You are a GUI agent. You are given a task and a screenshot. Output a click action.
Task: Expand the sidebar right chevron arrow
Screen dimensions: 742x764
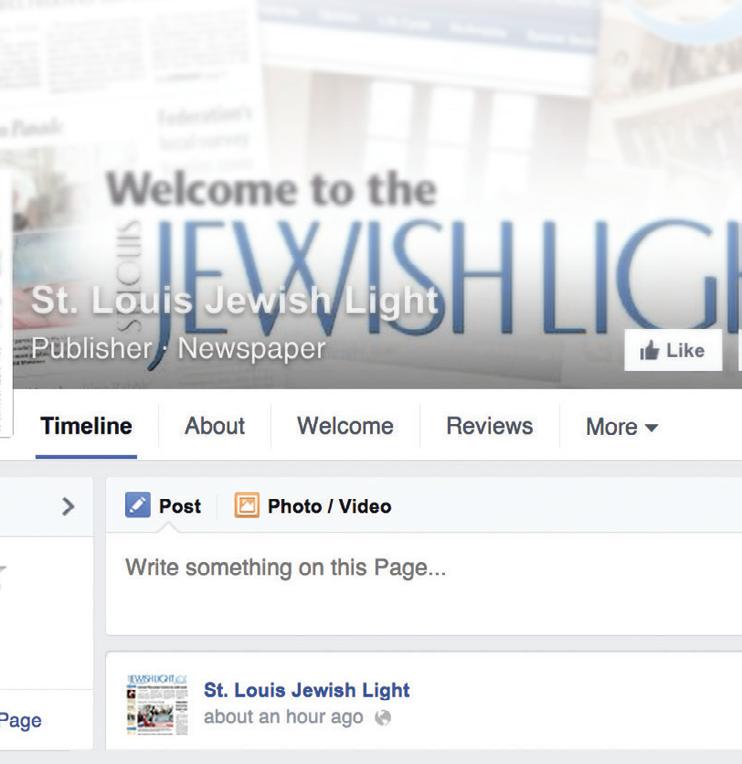click(x=68, y=507)
